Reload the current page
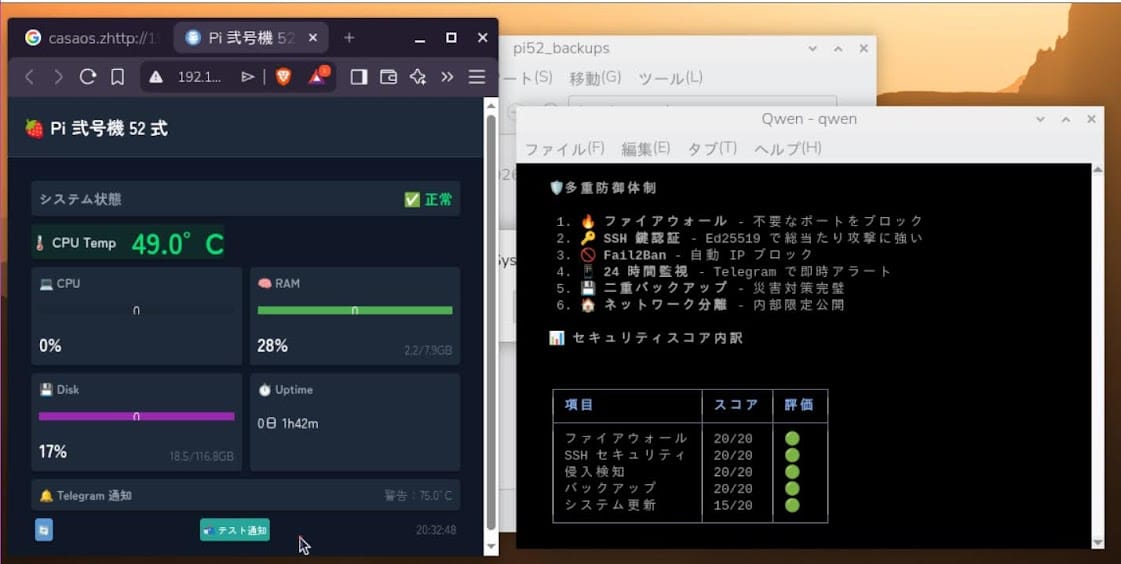The height and width of the screenshot is (564, 1121). click(88, 77)
